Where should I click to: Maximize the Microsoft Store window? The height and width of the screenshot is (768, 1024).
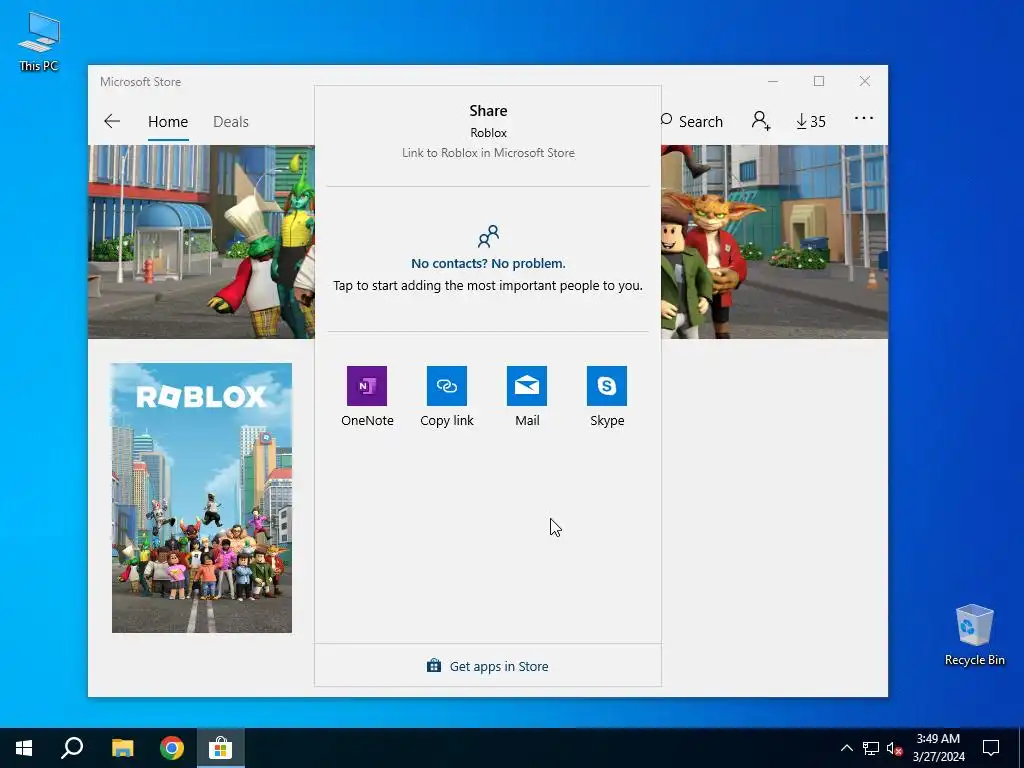pos(819,81)
